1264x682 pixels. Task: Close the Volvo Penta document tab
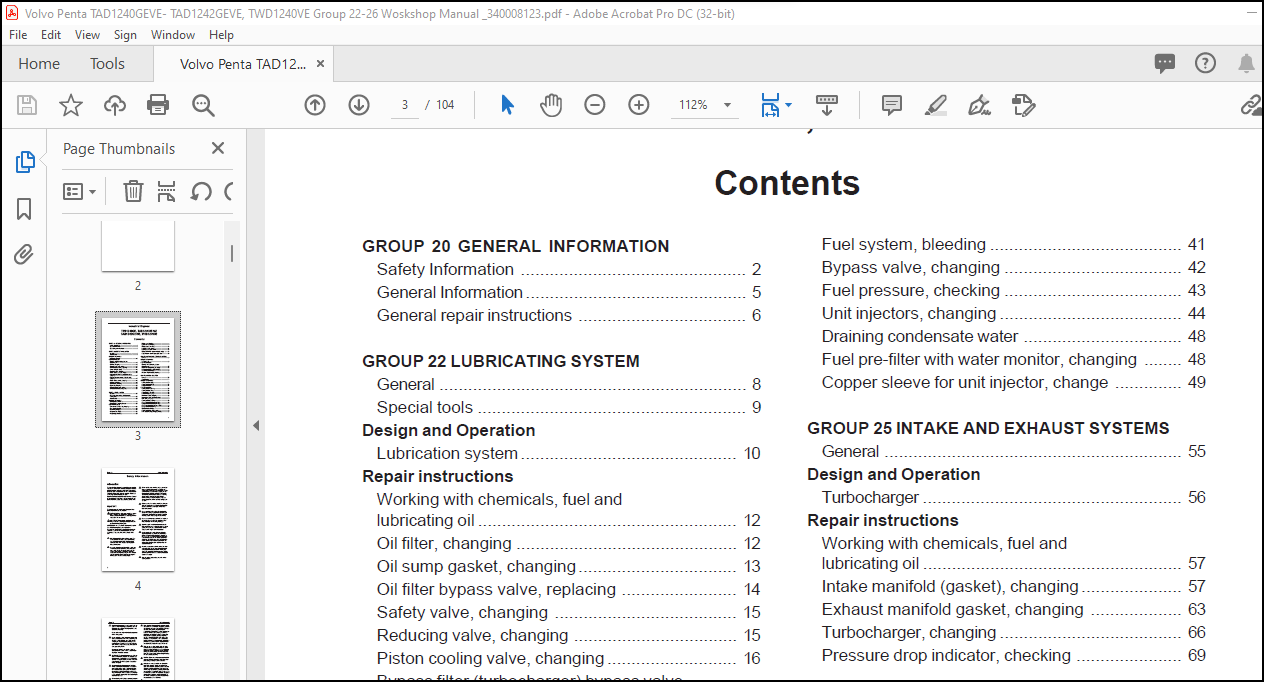click(321, 63)
